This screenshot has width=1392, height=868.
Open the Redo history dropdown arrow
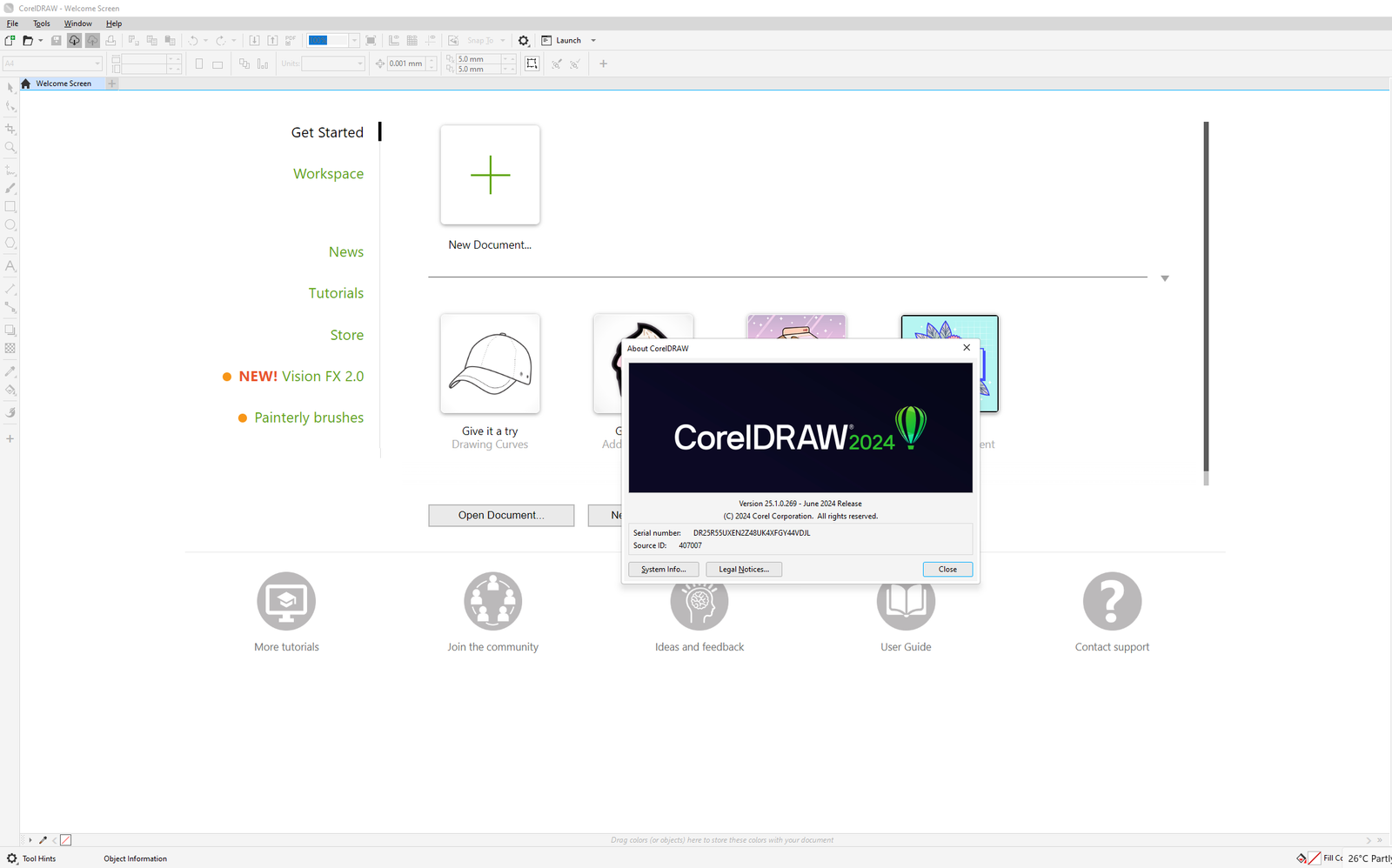tap(233, 41)
